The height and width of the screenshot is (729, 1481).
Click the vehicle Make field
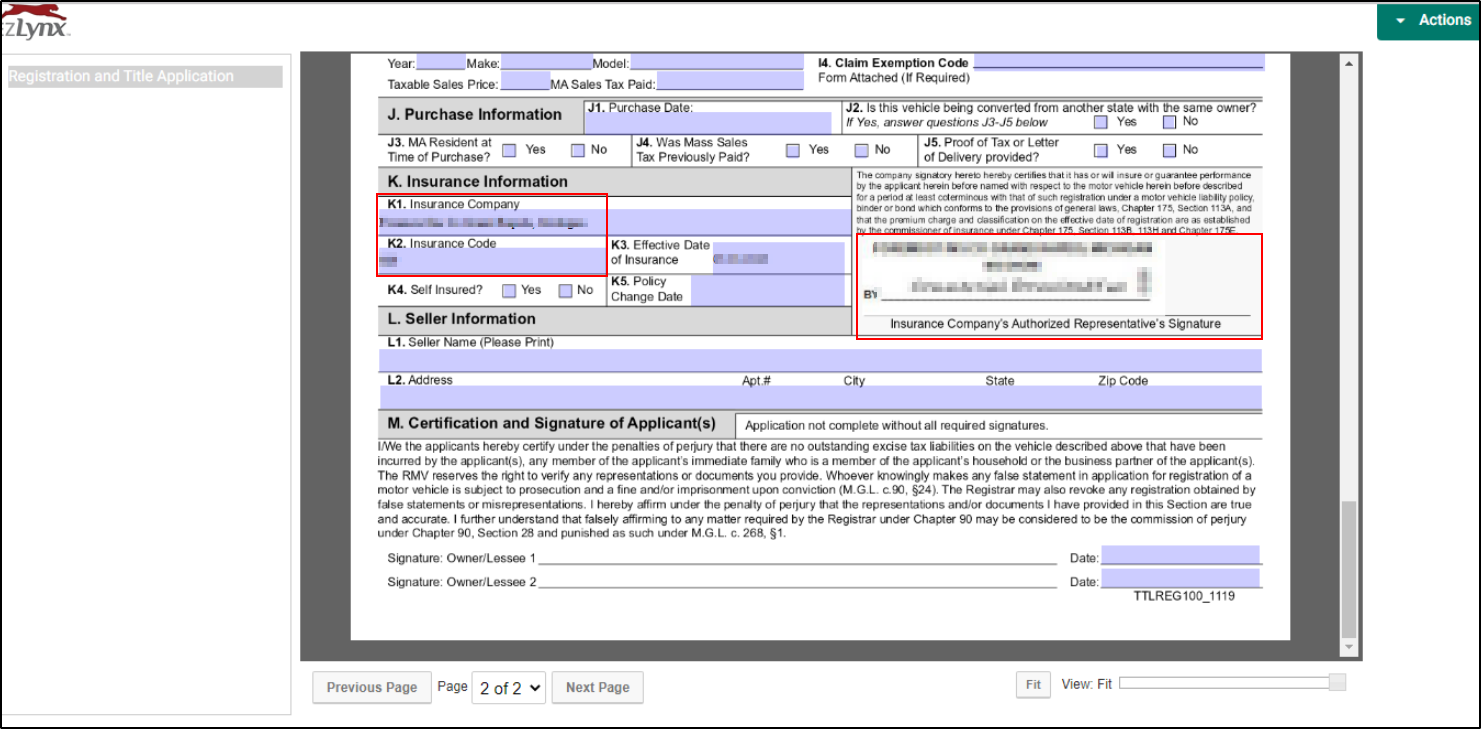[x=547, y=63]
